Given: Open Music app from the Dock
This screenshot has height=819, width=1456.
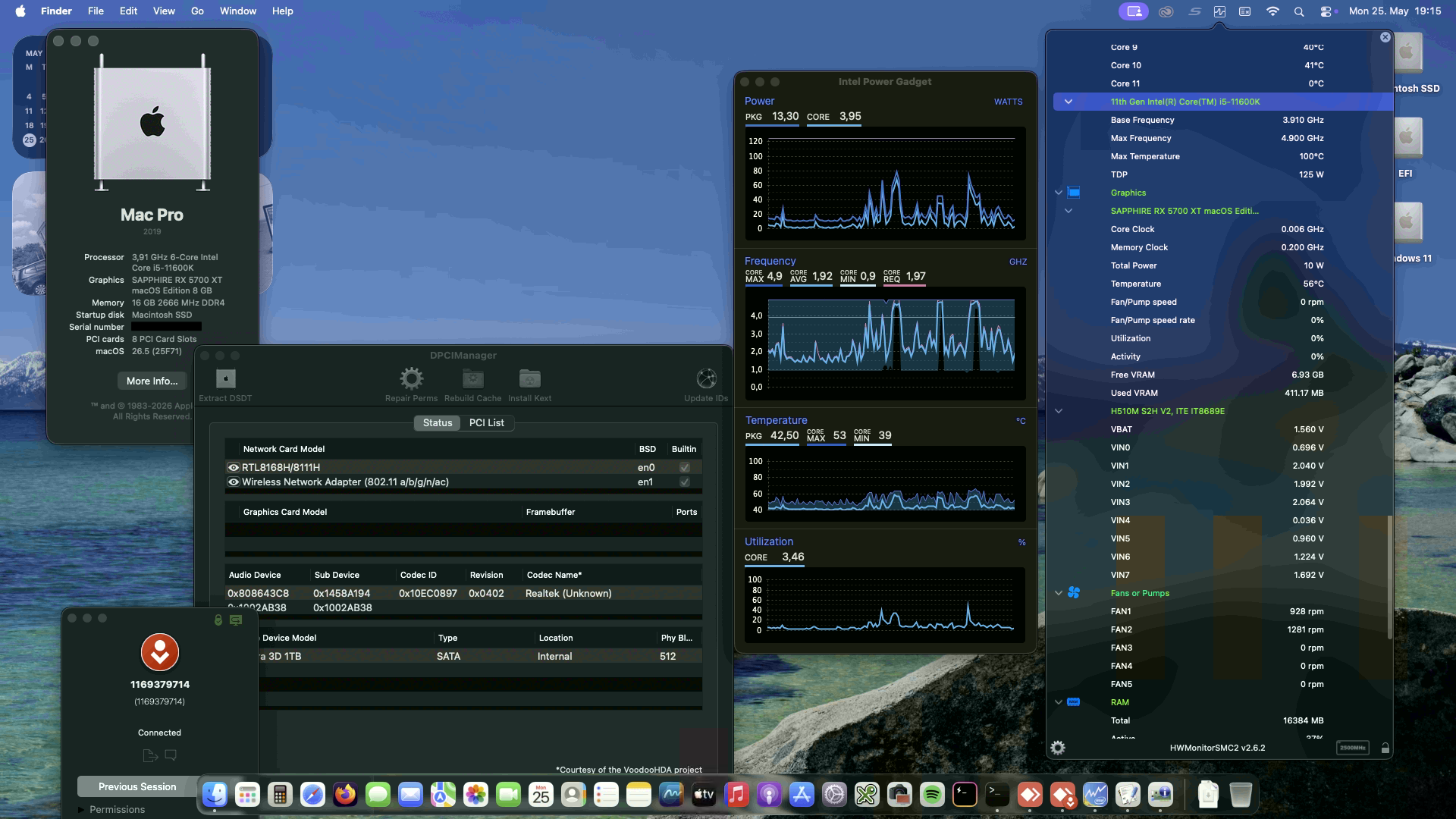Looking at the screenshot, I should pyautogui.click(x=736, y=795).
